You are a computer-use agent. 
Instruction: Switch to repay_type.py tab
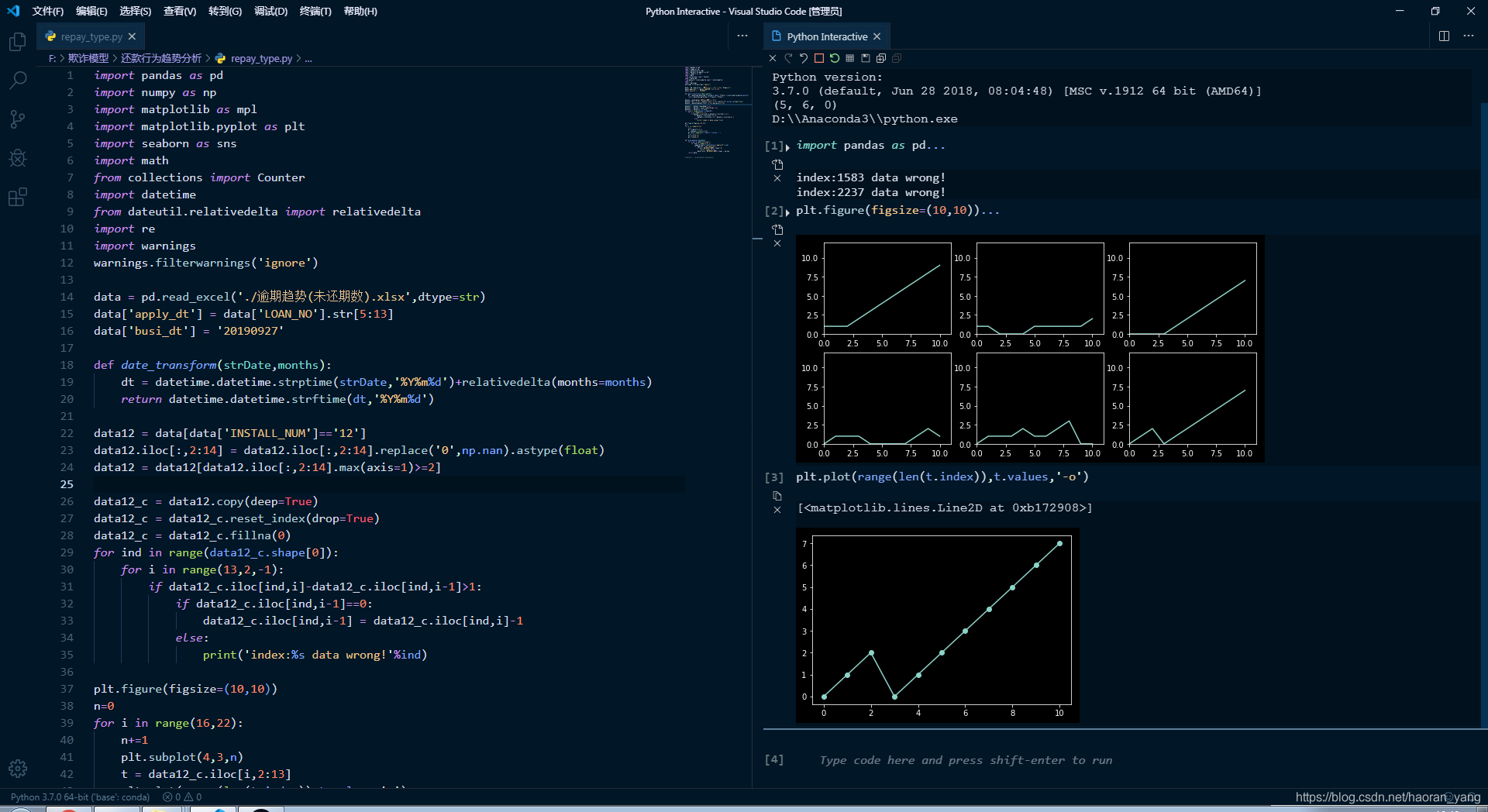pos(91,36)
